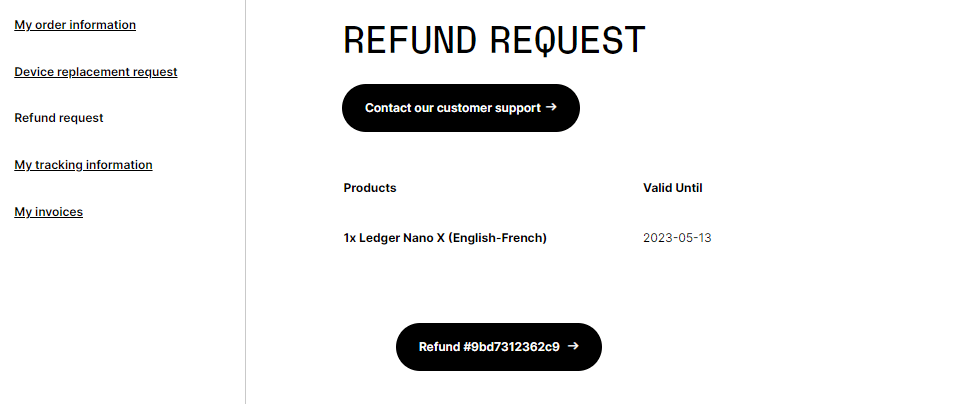Click the Valid Until column header
Image resolution: width=957 pixels, height=404 pixels.
tap(673, 188)
